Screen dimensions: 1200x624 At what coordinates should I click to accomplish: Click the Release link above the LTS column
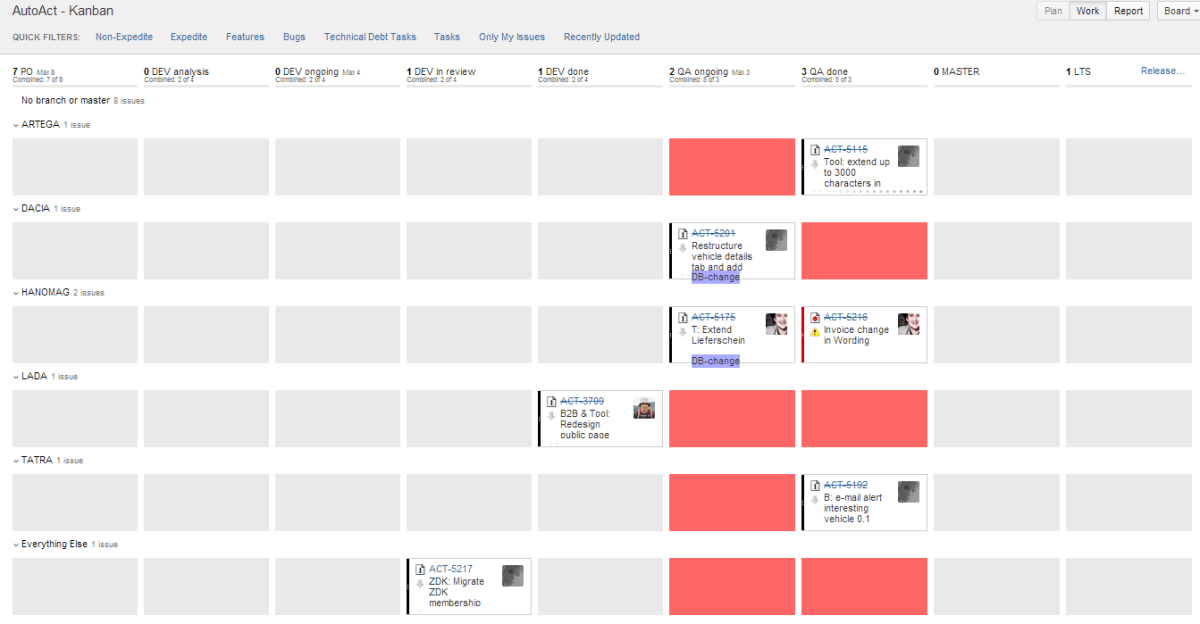tap(1162, 71)
